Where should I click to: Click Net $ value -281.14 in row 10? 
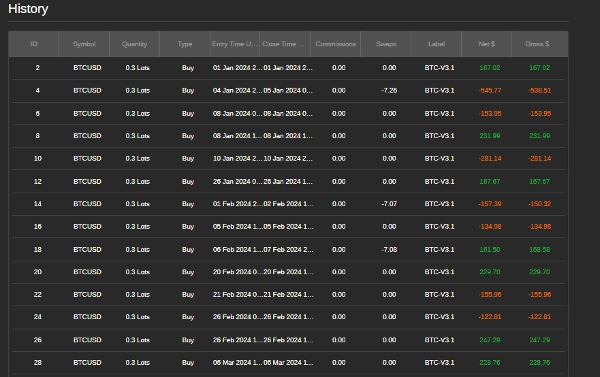pos(490,158)
